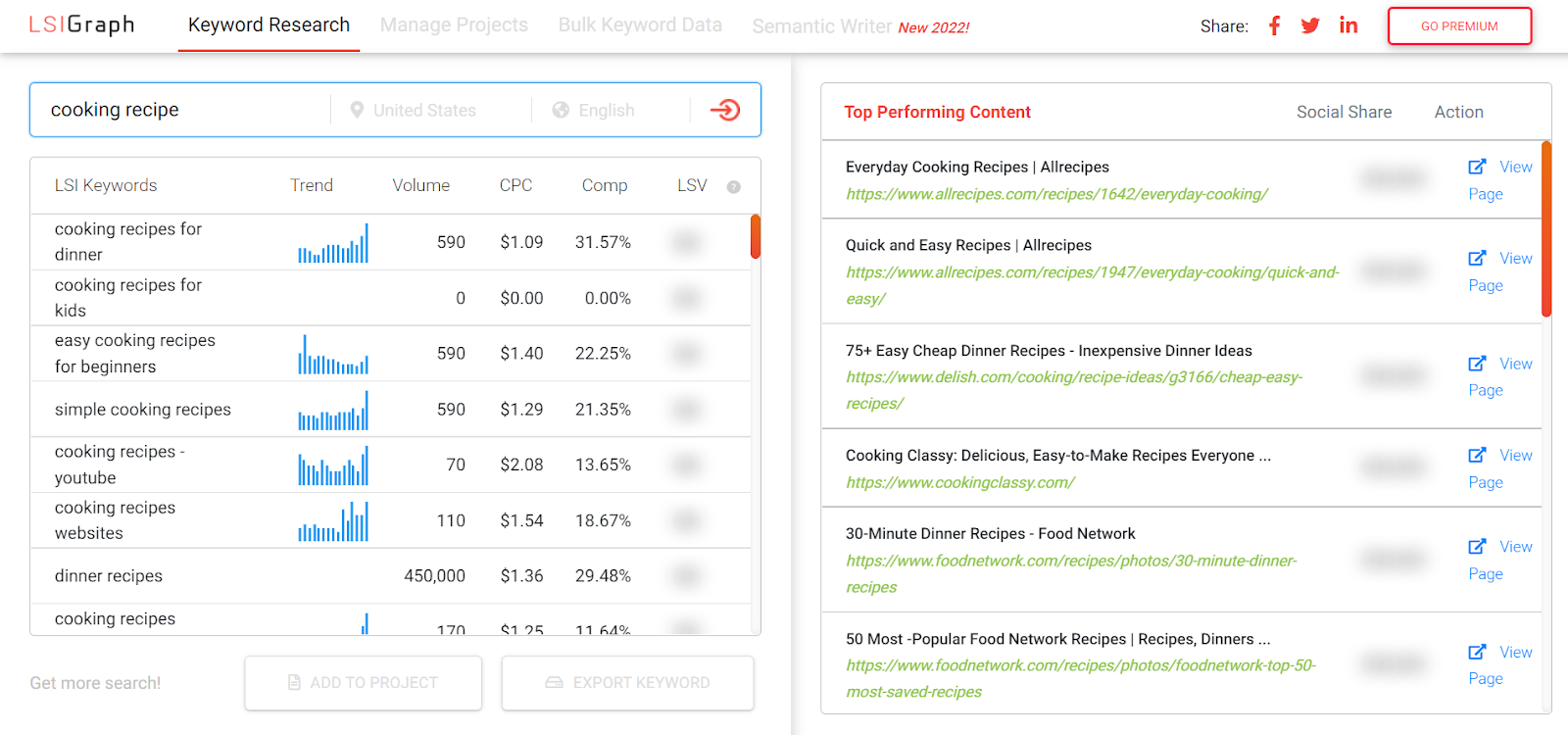Sort by LSI Keywords column header
Image resolution: width=1568 pixels, height=735 pixels.
click(x=106, y=185)
